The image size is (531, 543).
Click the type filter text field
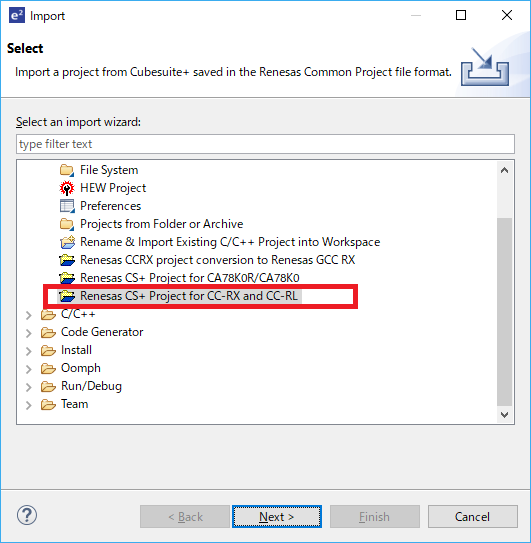tap(265, 144)
